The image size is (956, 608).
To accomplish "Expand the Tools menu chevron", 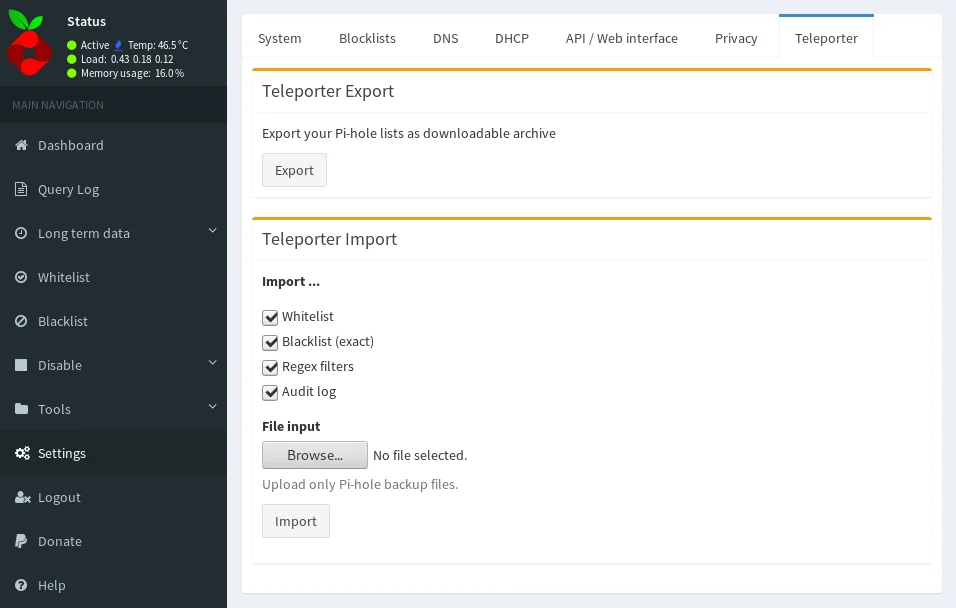I will [x=212, y=407].
